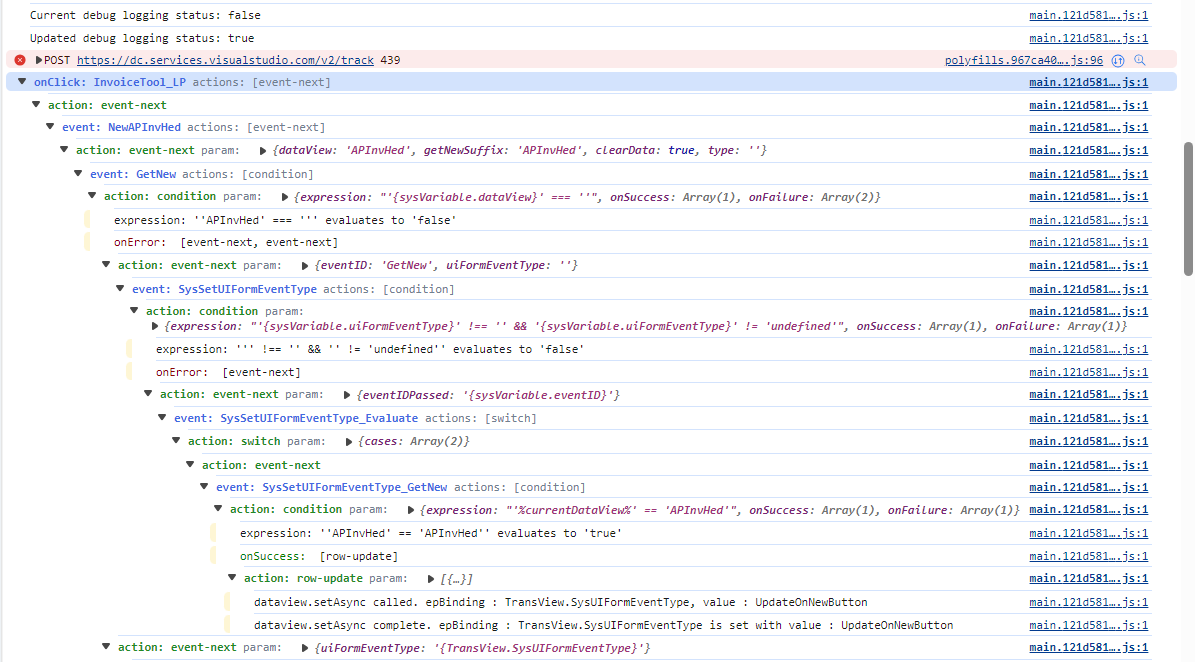
Task: Expand the [{…}] array of row-update
Action: point(431,579)
